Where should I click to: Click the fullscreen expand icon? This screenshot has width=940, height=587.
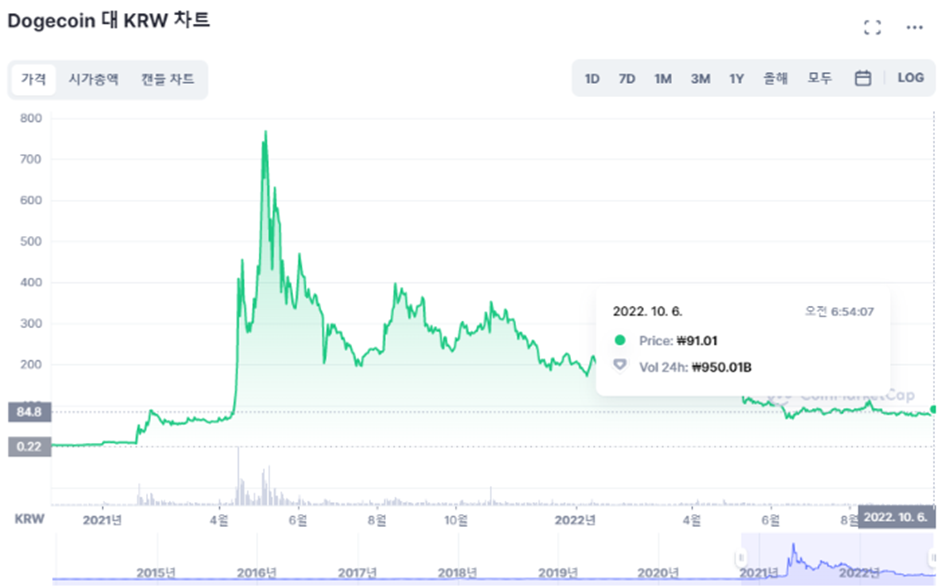(872, 28)
